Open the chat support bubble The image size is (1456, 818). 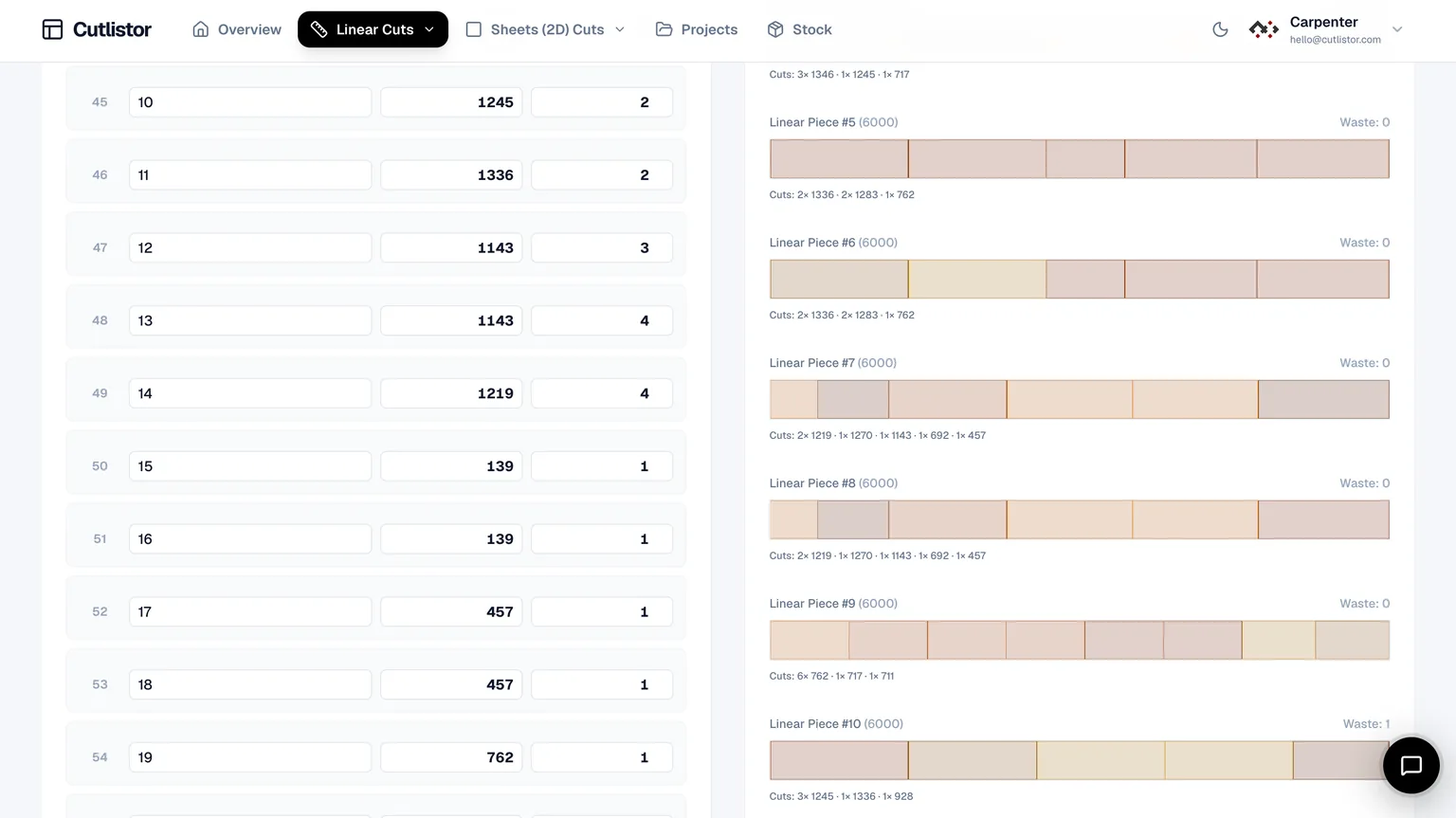[x=1411, y=765]
